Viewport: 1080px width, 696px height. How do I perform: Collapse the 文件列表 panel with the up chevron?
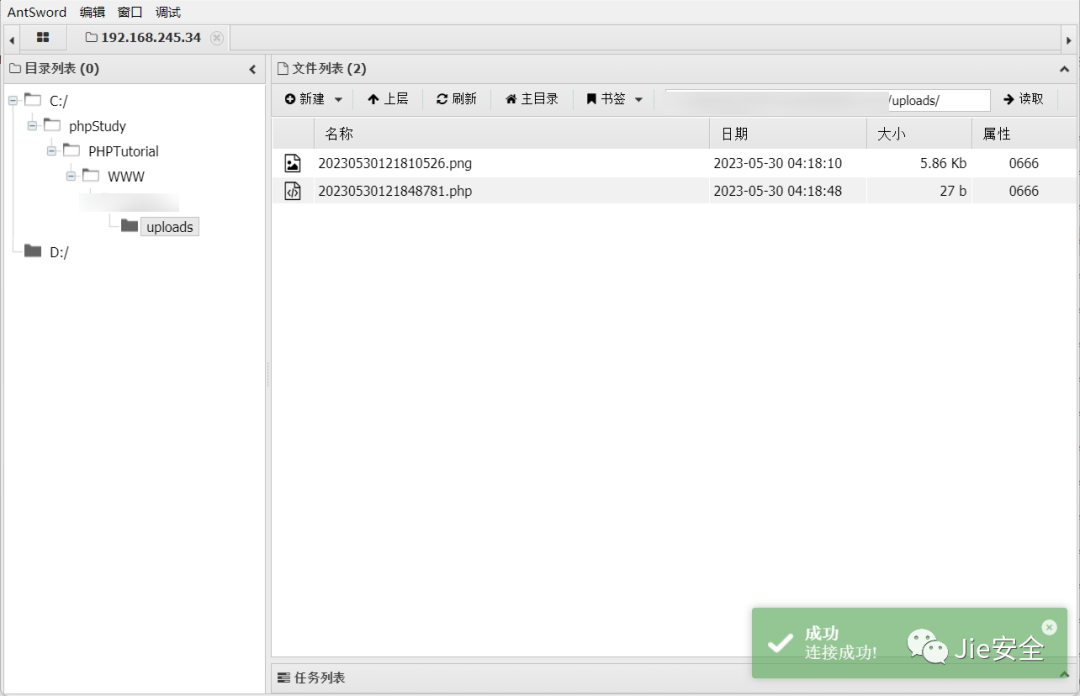coord(1064,69)
